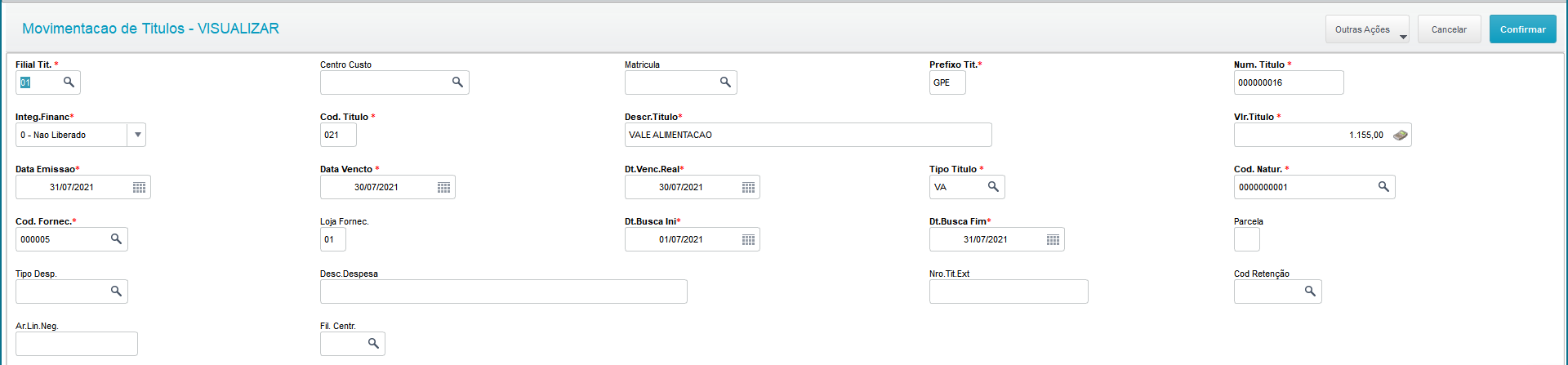Open calendar picker for Dt.Venc.Real

pos(748,187)
